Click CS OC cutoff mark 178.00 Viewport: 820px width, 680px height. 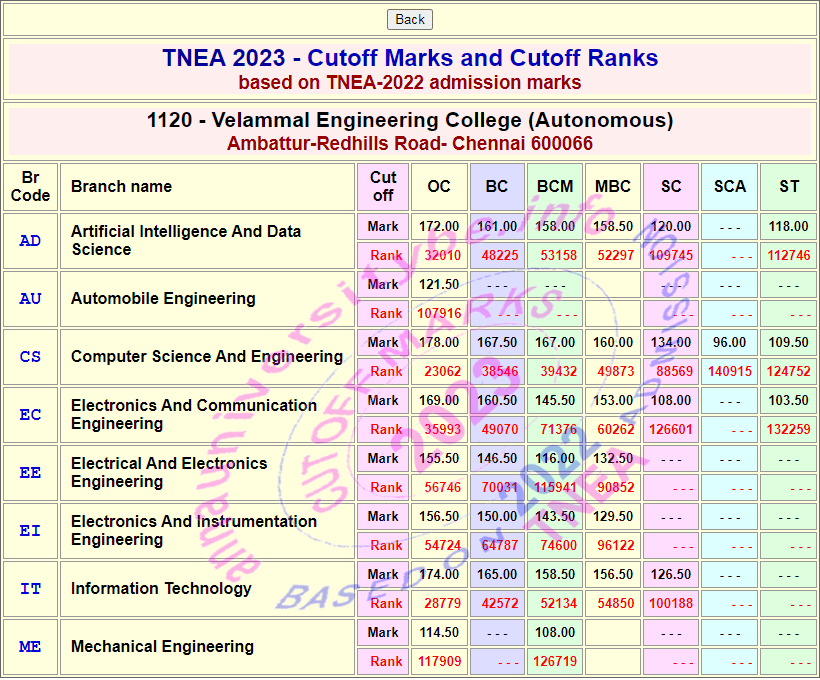coord(439,342)
